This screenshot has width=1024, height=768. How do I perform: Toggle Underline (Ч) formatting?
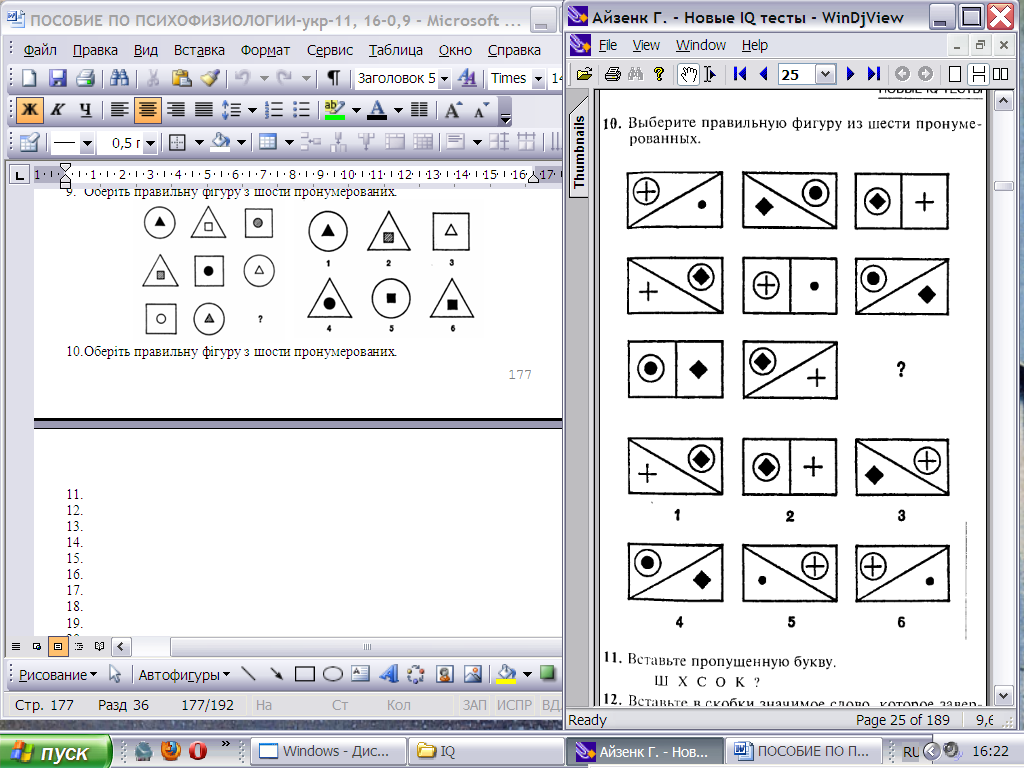tap(86, 110)
